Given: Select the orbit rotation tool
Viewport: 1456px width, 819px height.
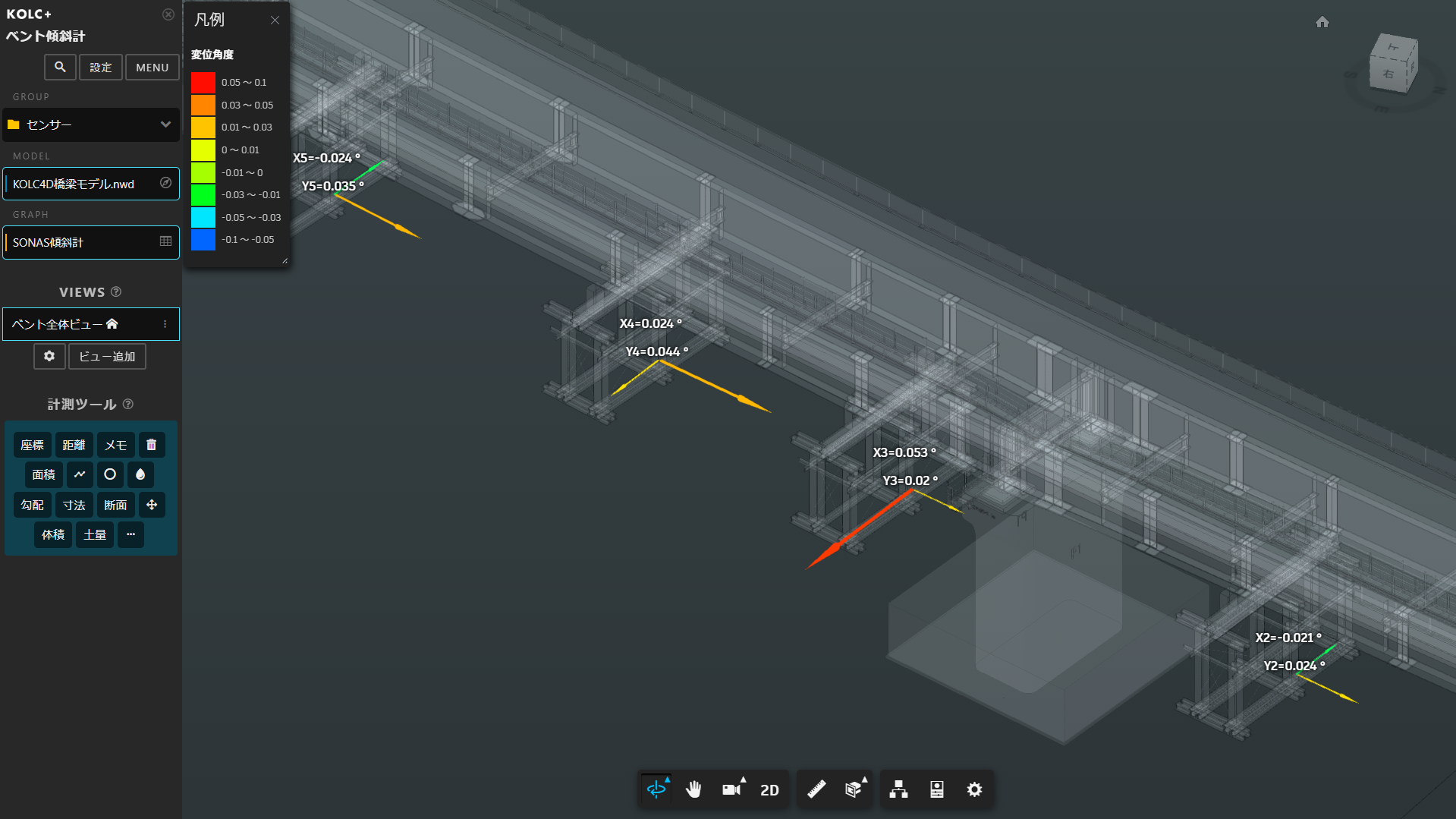Looking at the screenshot, I should click(x=656, y=789).
